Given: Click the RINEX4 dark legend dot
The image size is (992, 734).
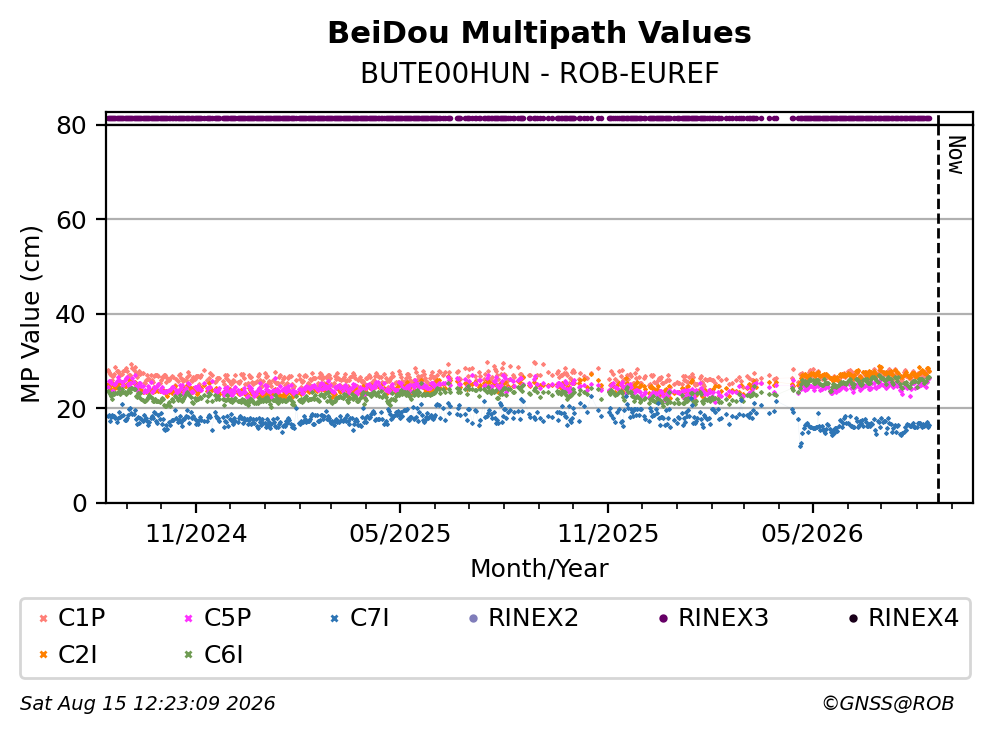Looking at the screenshot, I should coord(853,618).
